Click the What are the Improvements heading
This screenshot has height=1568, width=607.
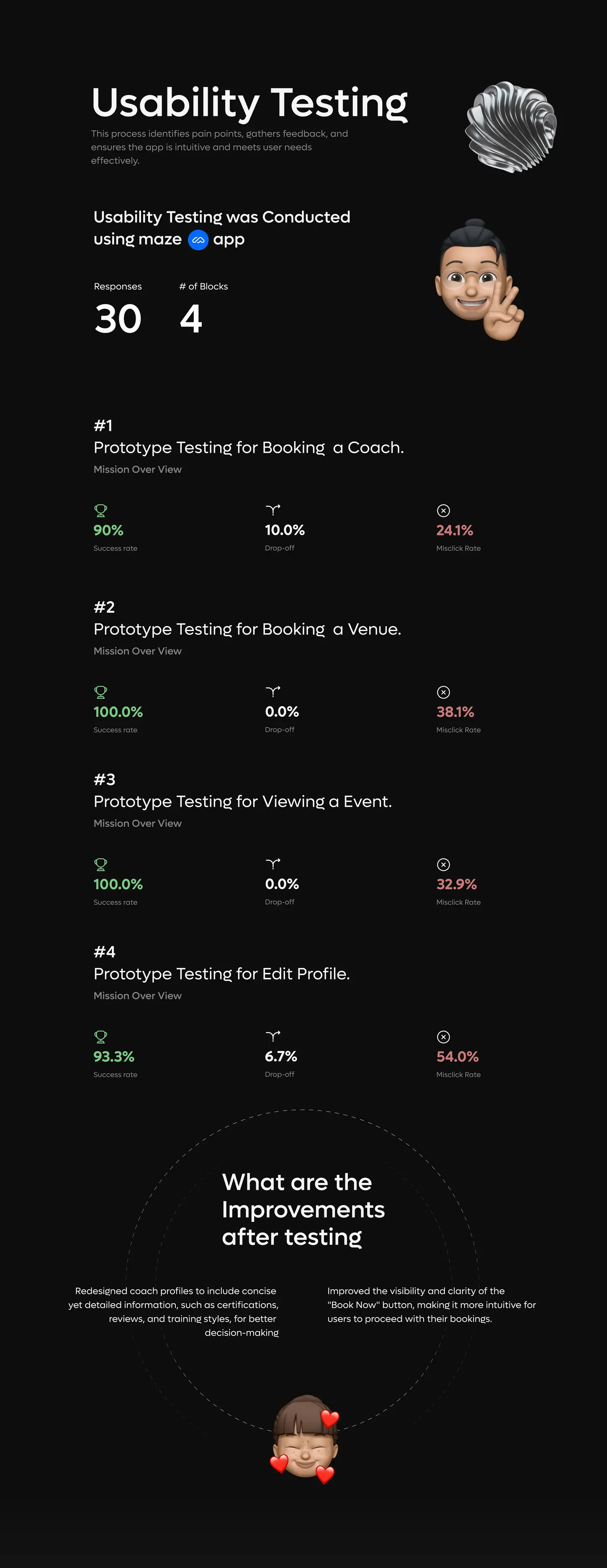[303, 1209]
